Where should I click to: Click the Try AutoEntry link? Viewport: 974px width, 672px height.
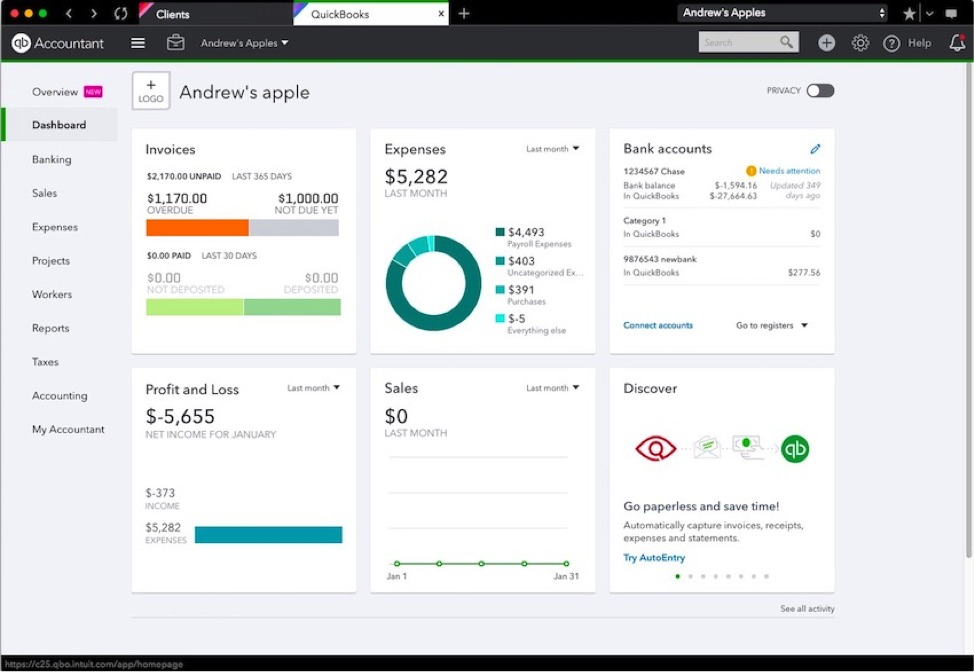pyautogui.click(x=654, y=558)
